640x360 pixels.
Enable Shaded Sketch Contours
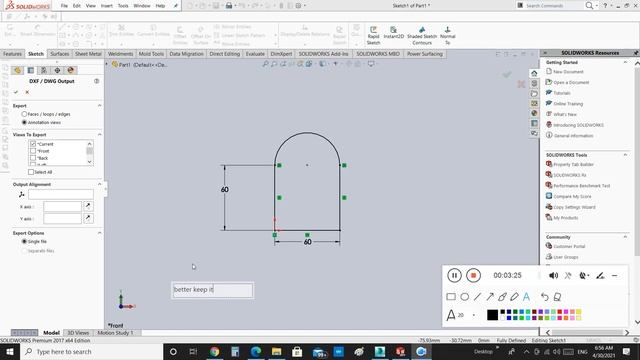[422, 35]
